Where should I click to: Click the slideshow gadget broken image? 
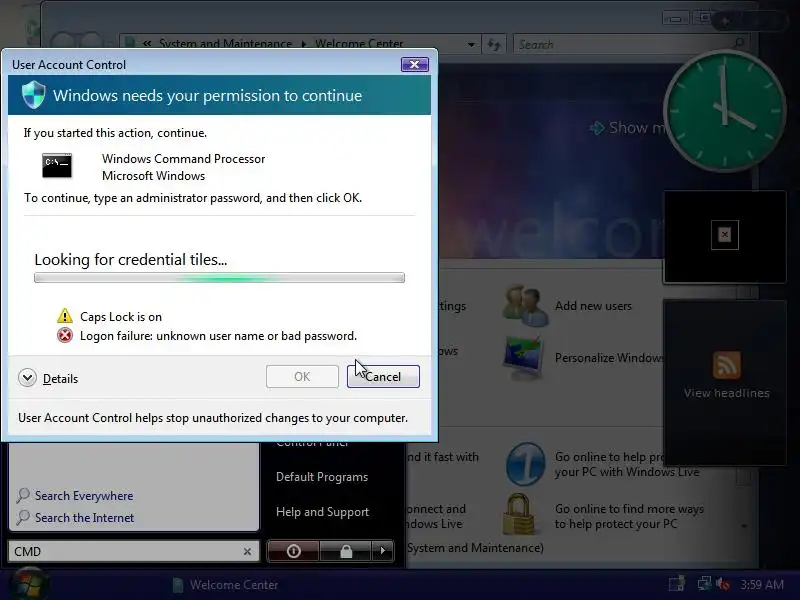[724, 235]
